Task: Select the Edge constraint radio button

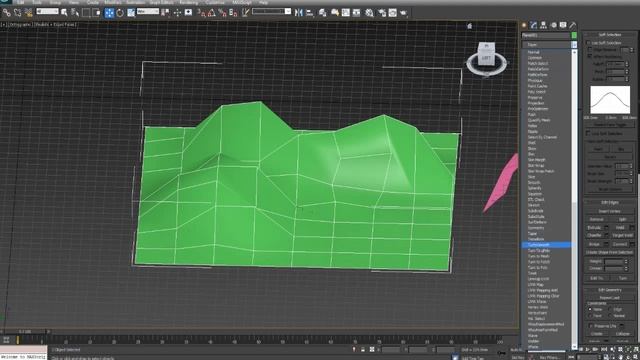Action: 611,309
